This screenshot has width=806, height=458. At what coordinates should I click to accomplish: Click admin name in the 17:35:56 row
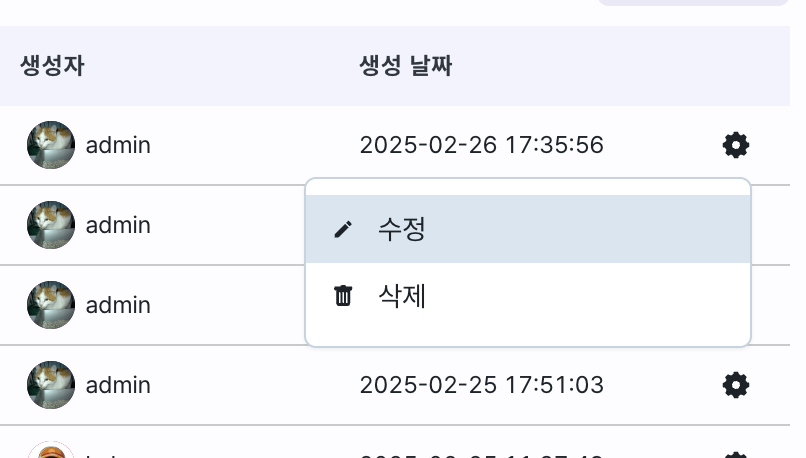click(x=118, y=145)
